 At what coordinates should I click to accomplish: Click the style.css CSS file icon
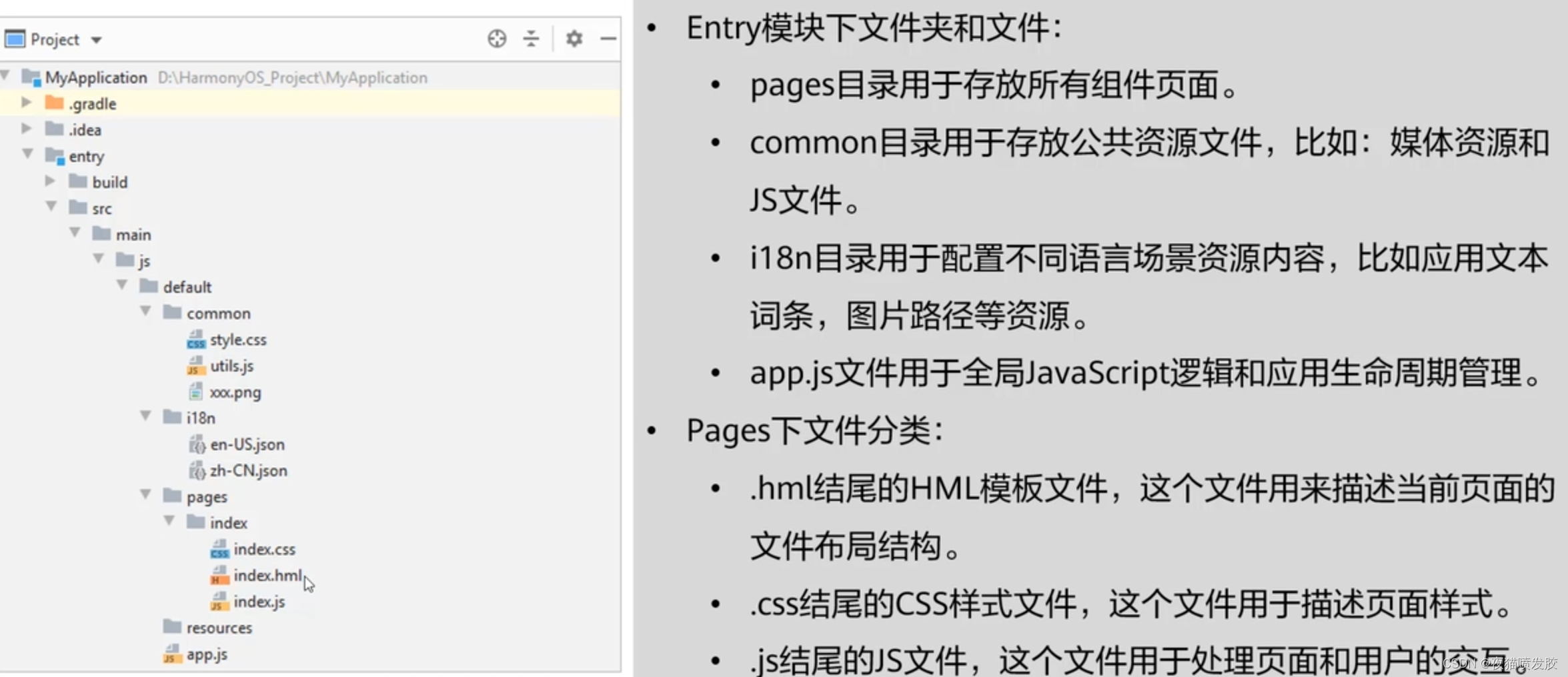coord(195,340)
